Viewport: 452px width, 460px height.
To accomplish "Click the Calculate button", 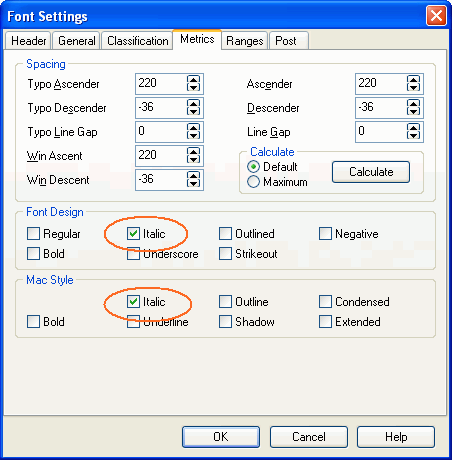I will point(371,172).
